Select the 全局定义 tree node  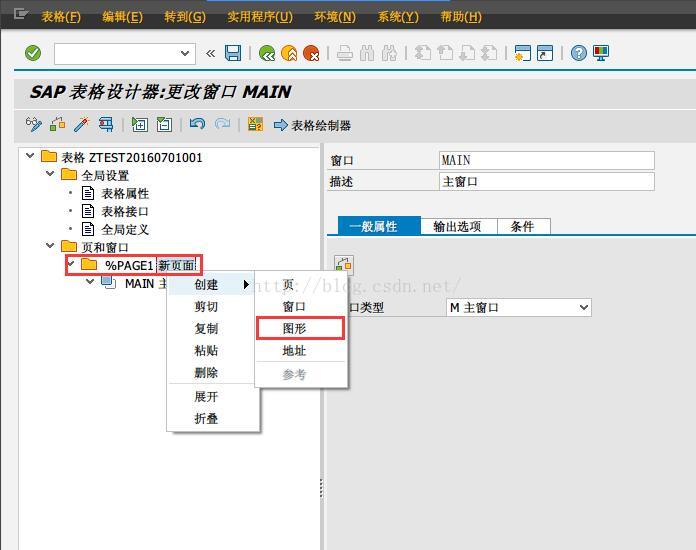(125, 229)
